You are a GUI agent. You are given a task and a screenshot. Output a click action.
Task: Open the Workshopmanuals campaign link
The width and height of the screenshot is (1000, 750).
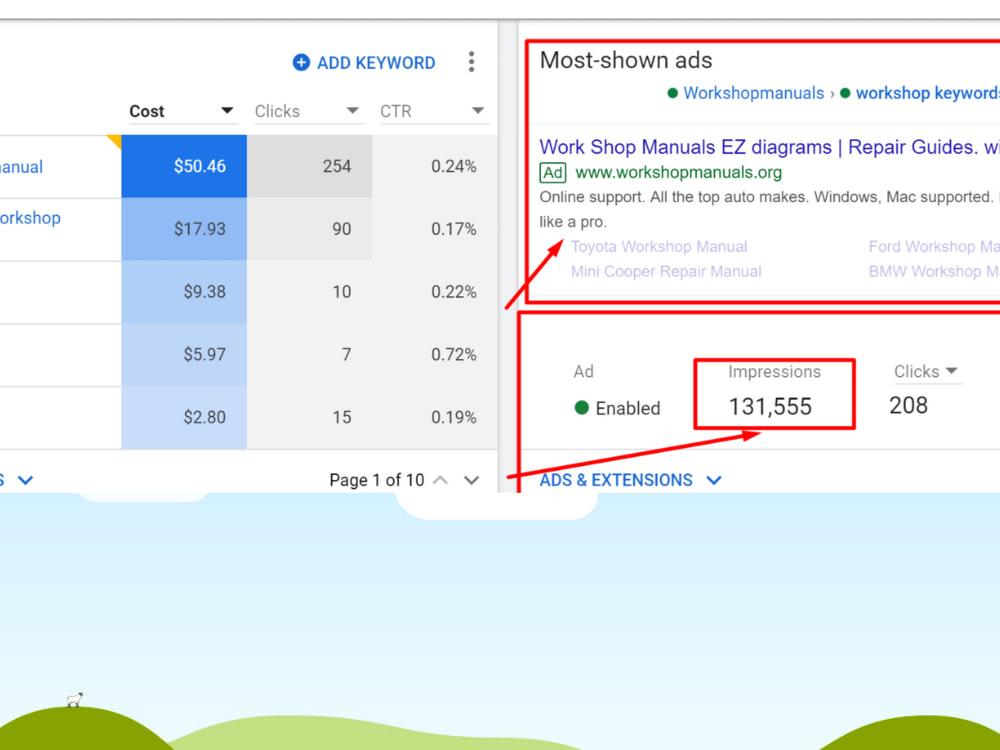coord(753,93)
